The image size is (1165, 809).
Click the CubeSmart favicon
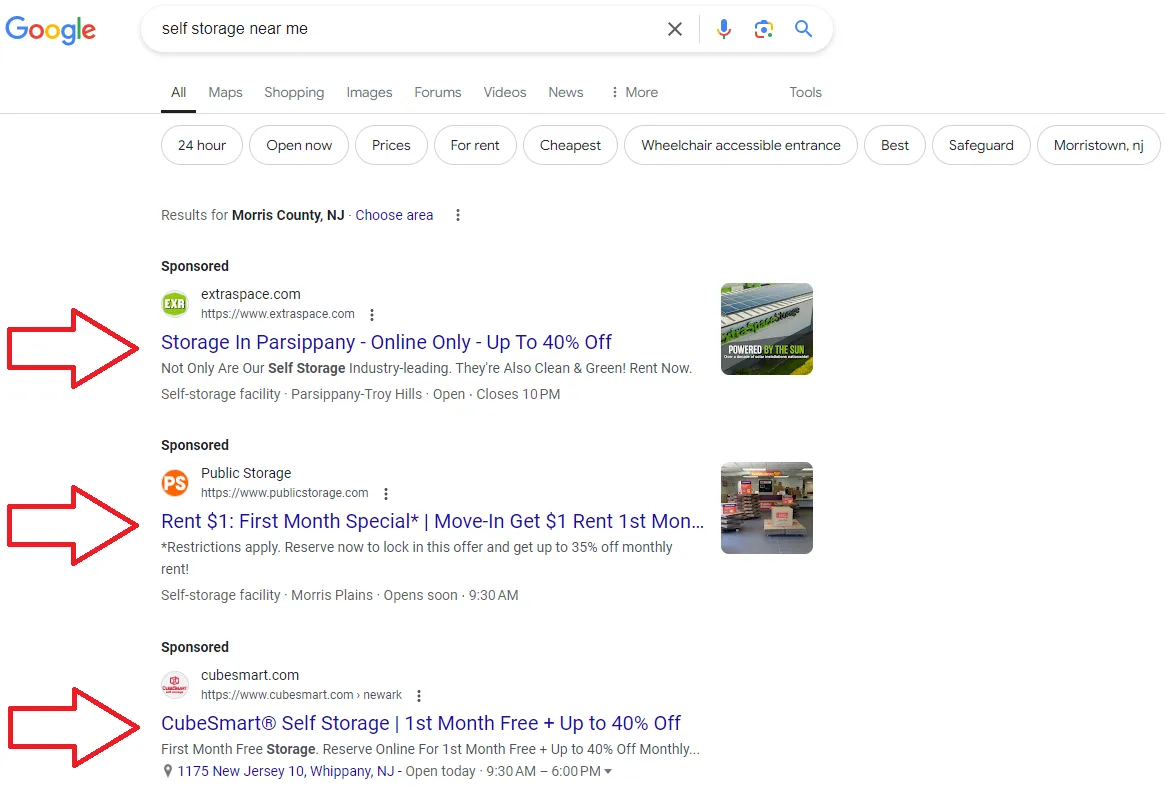pos(175,685)
